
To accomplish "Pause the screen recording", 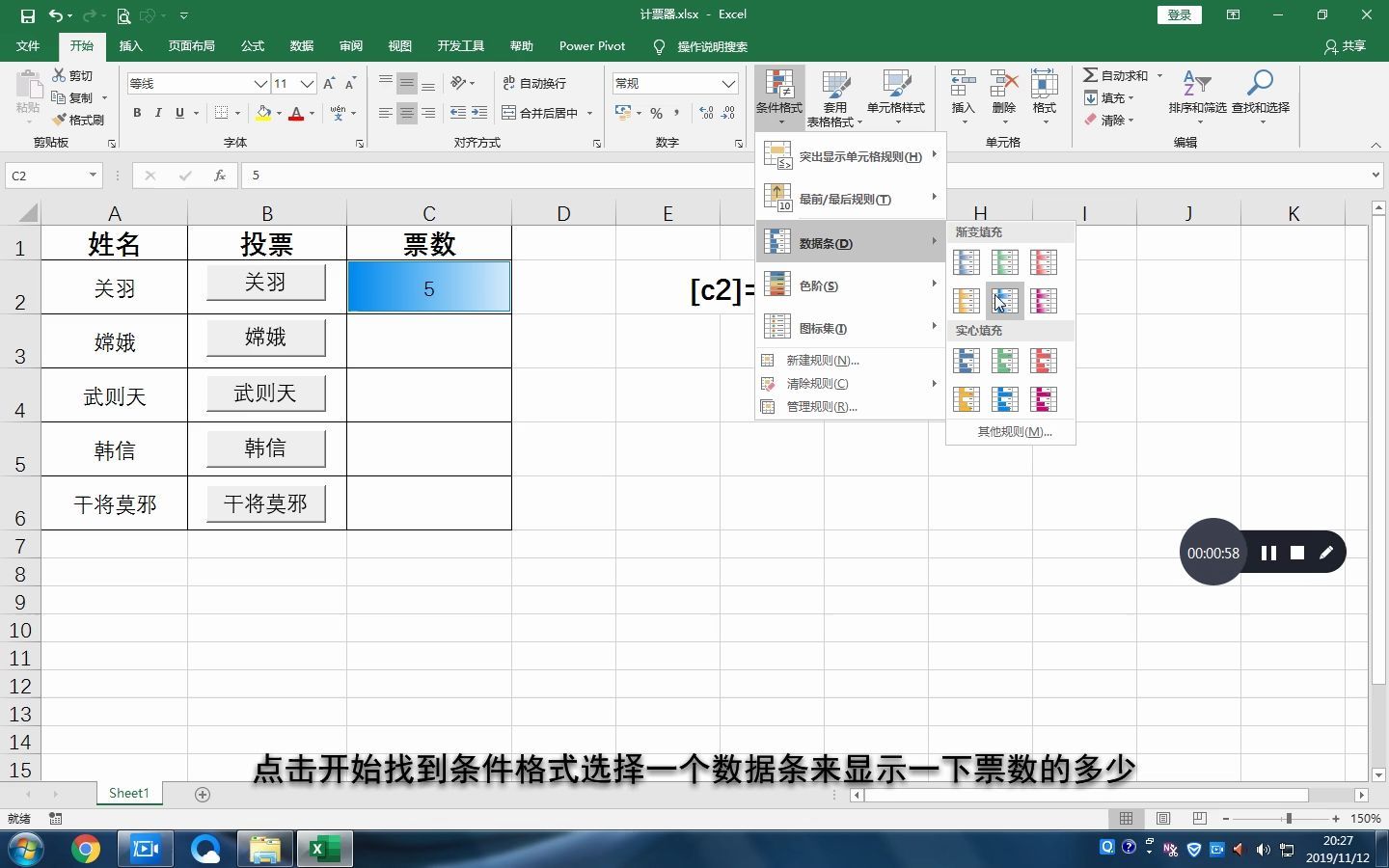I will (x=1268, y=553).
